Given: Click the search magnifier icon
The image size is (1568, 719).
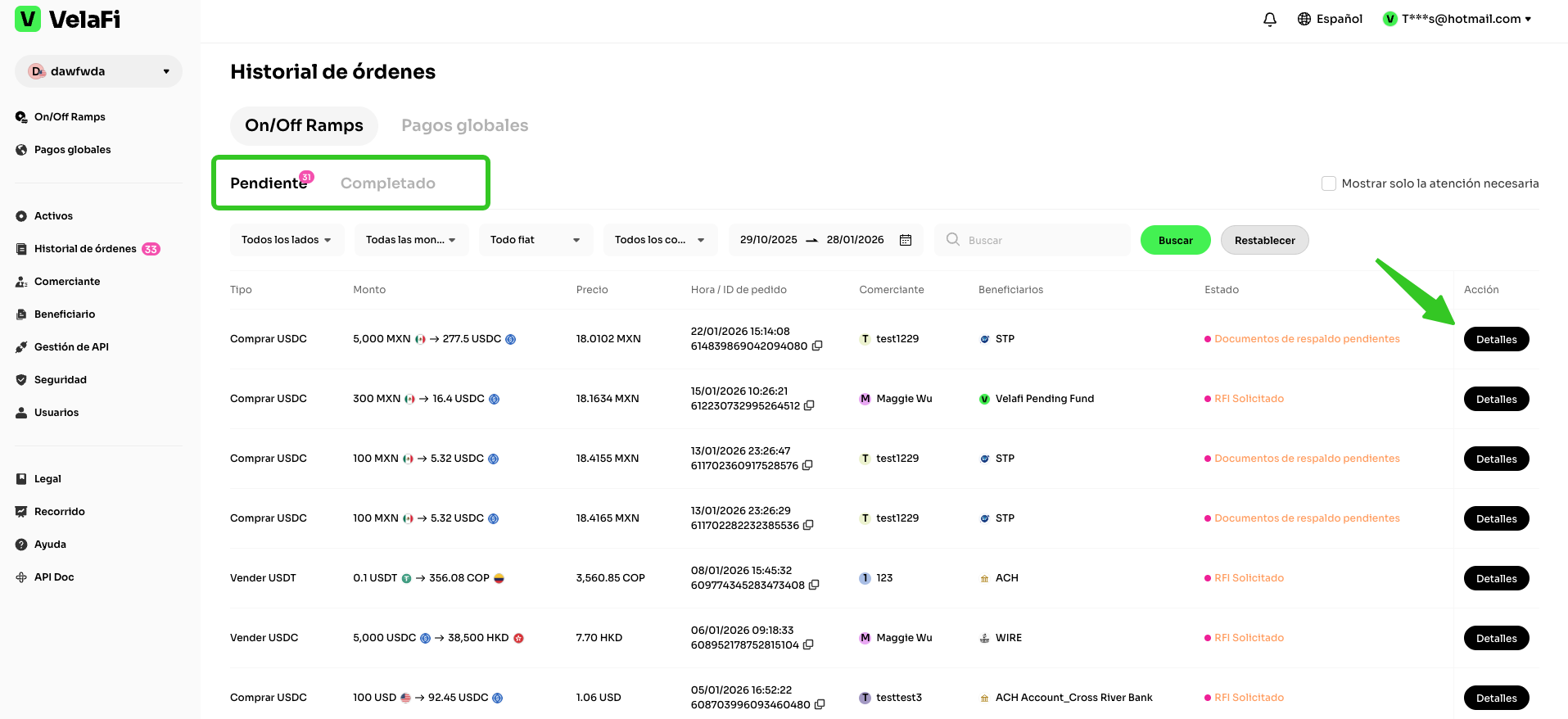Looking at the screenshot, I should pyautogui.click(x=953, y=240).
